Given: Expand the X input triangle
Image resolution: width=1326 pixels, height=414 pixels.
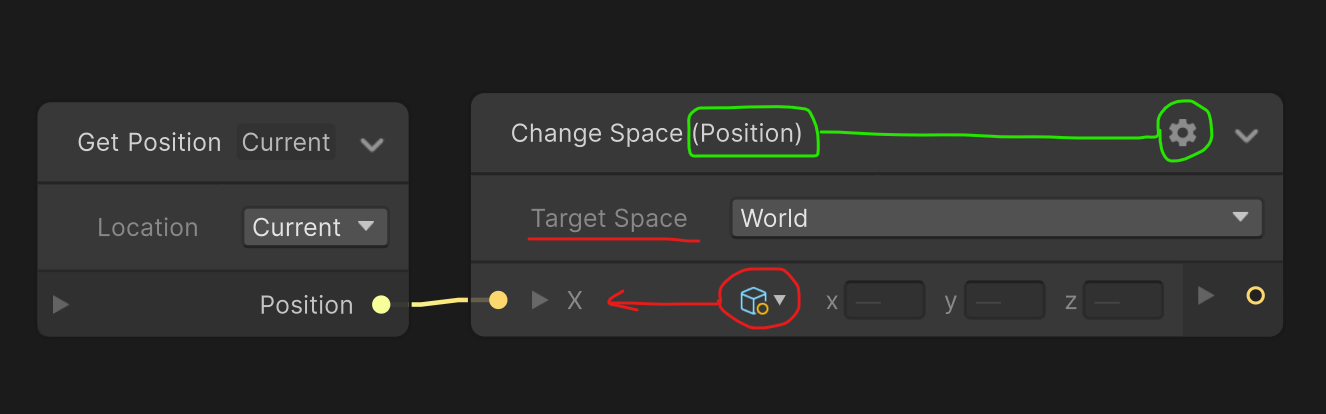Looking at the screenshot, I should click(x=540, y=299).
